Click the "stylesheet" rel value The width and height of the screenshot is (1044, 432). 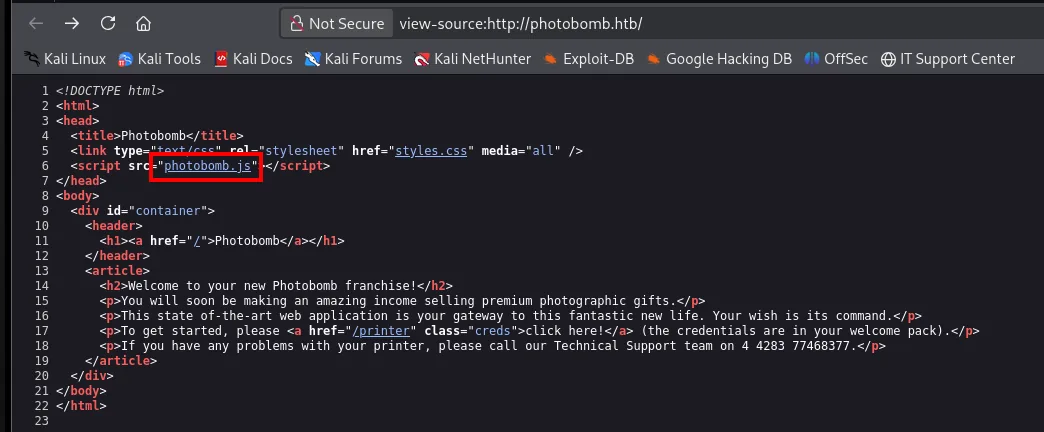(x=302, y=151)
